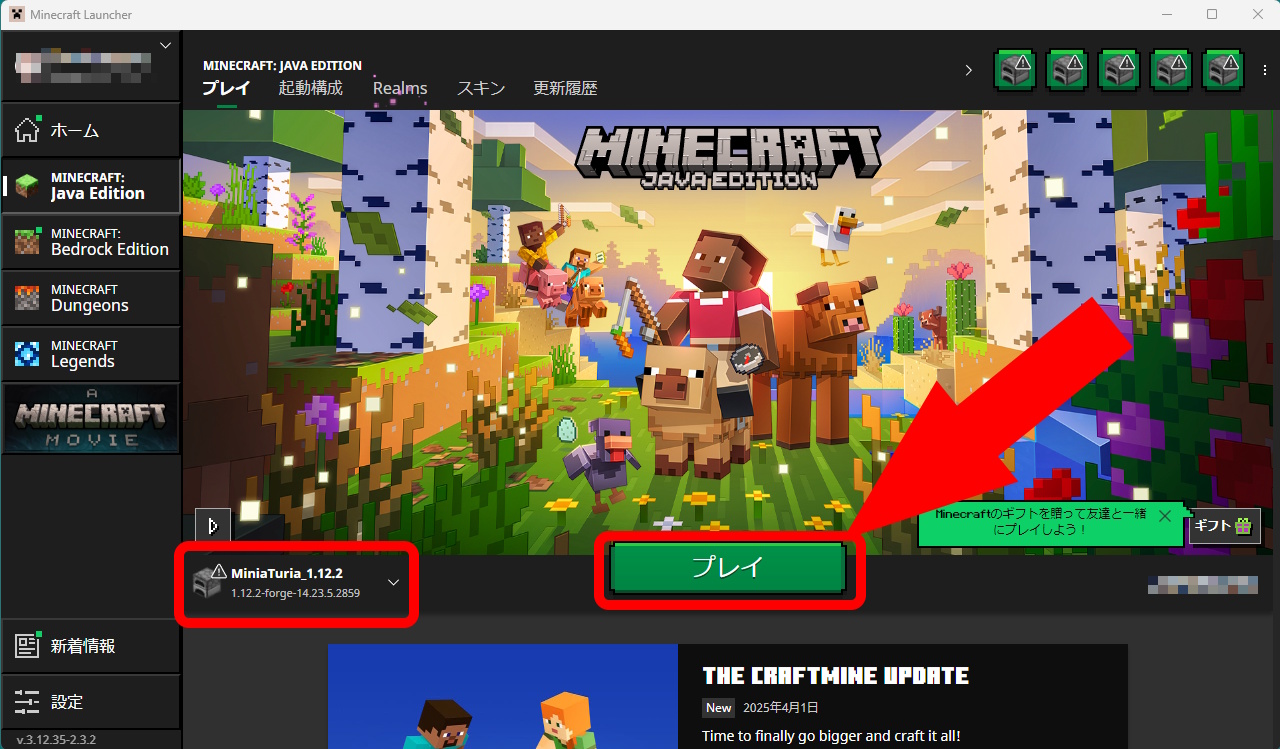The width and height of the screenshot is (1280, 749).
Task: Click the 1.12.2-forge-14.23.5.2859 version text
Action: click(295, 593)
